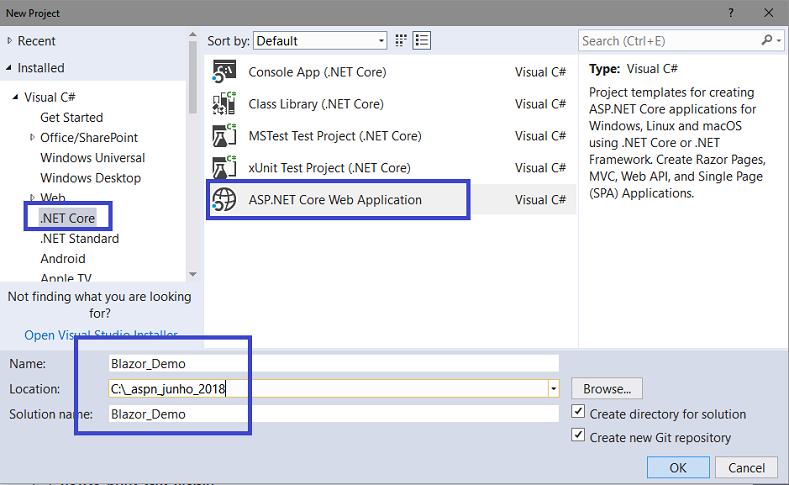This screenshot has width=789, height=485.
Task: Collapse the Installed node
Action: tap(9, 67)
